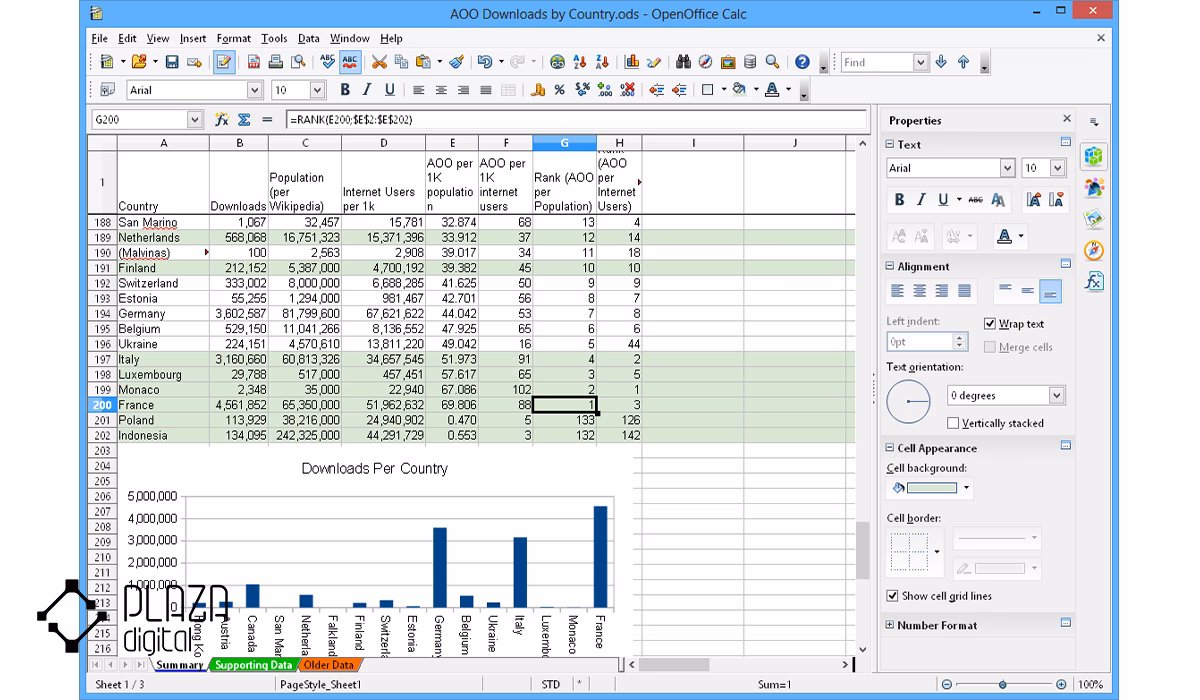The width and height of the screenshot is (1200, 700).
Task: Open the Format menu
Action: tap(234, 38)
